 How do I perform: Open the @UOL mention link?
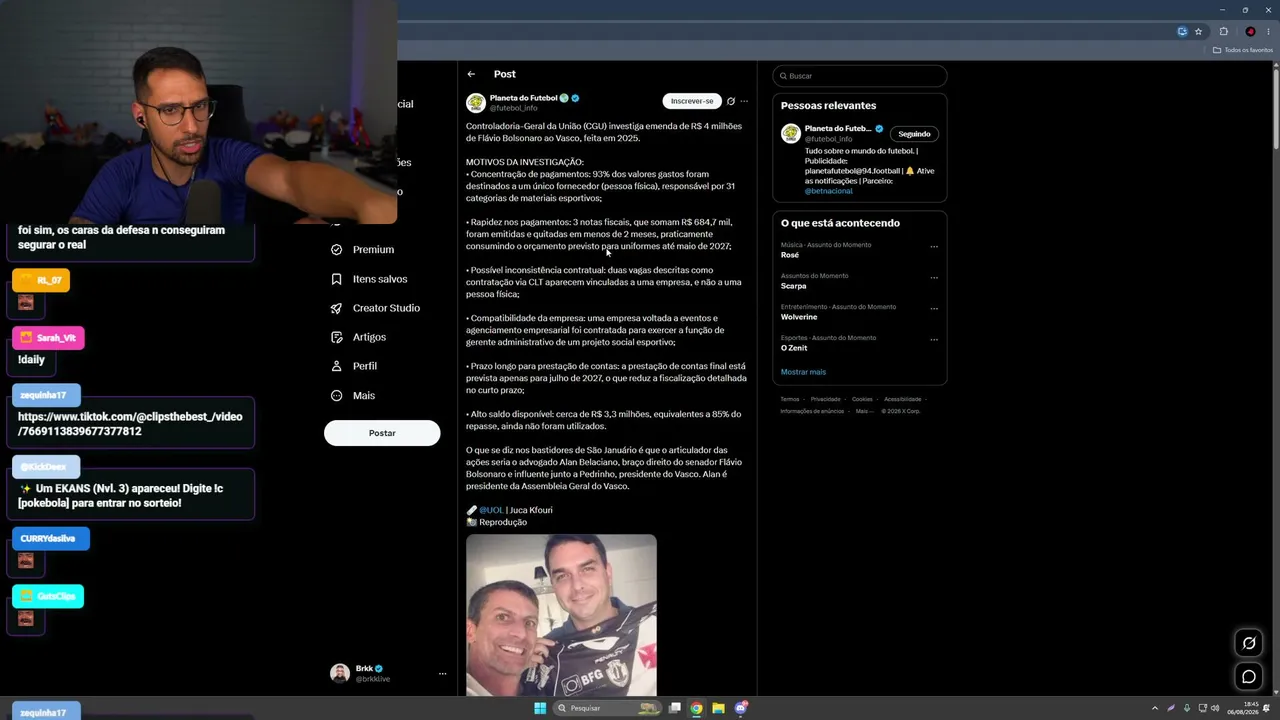coord(491,510)
